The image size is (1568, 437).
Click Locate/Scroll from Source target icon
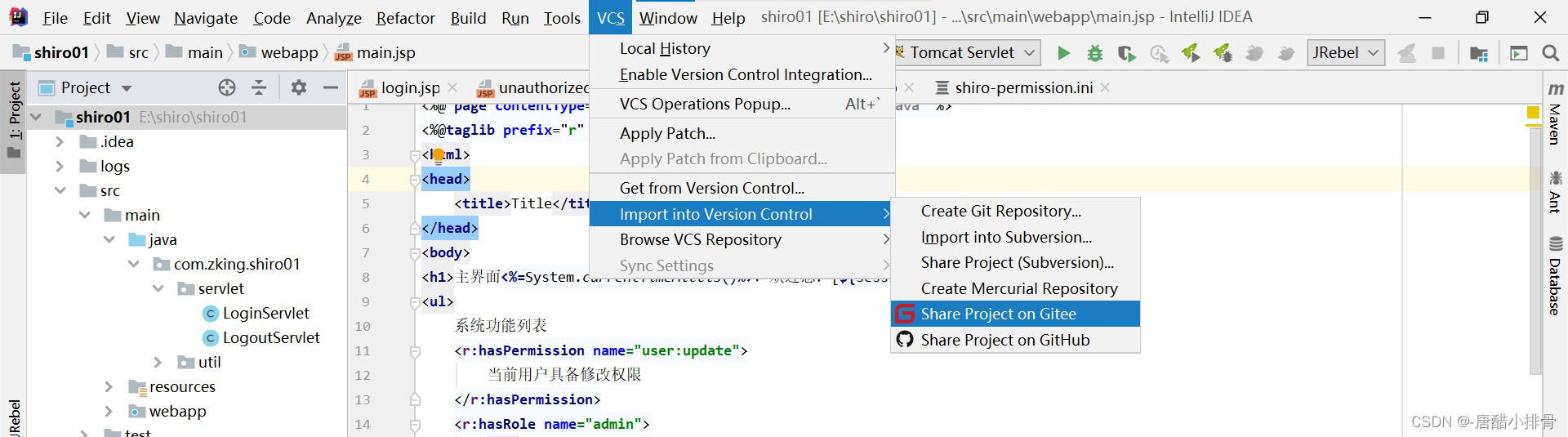pos(227,87)
